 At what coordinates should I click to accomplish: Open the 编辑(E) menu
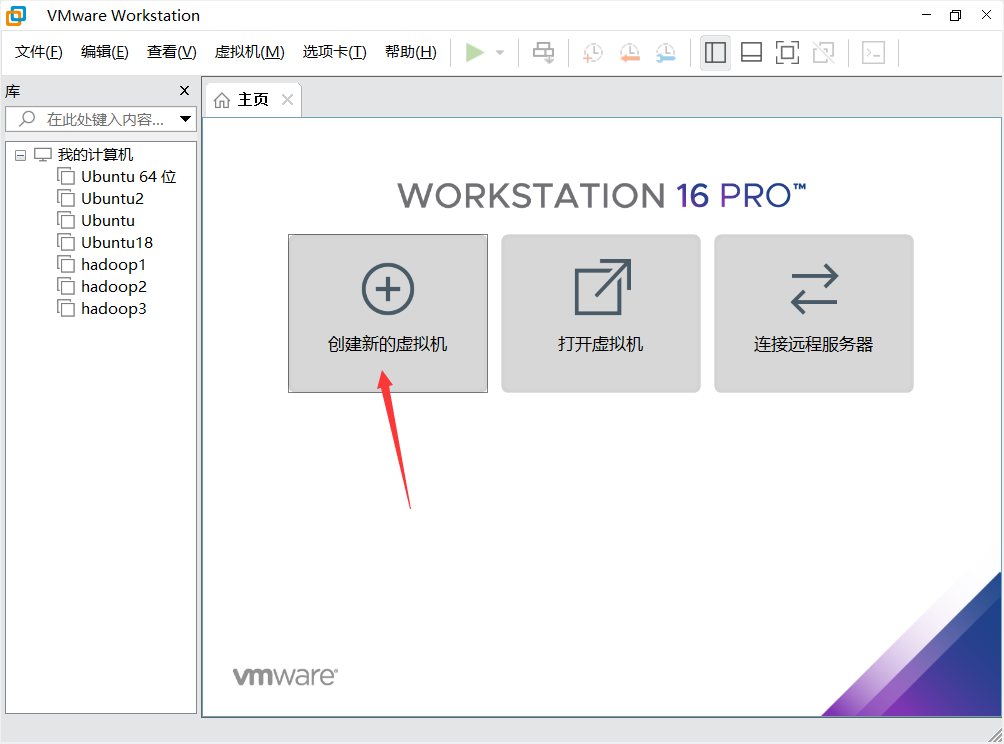[105, 52]
